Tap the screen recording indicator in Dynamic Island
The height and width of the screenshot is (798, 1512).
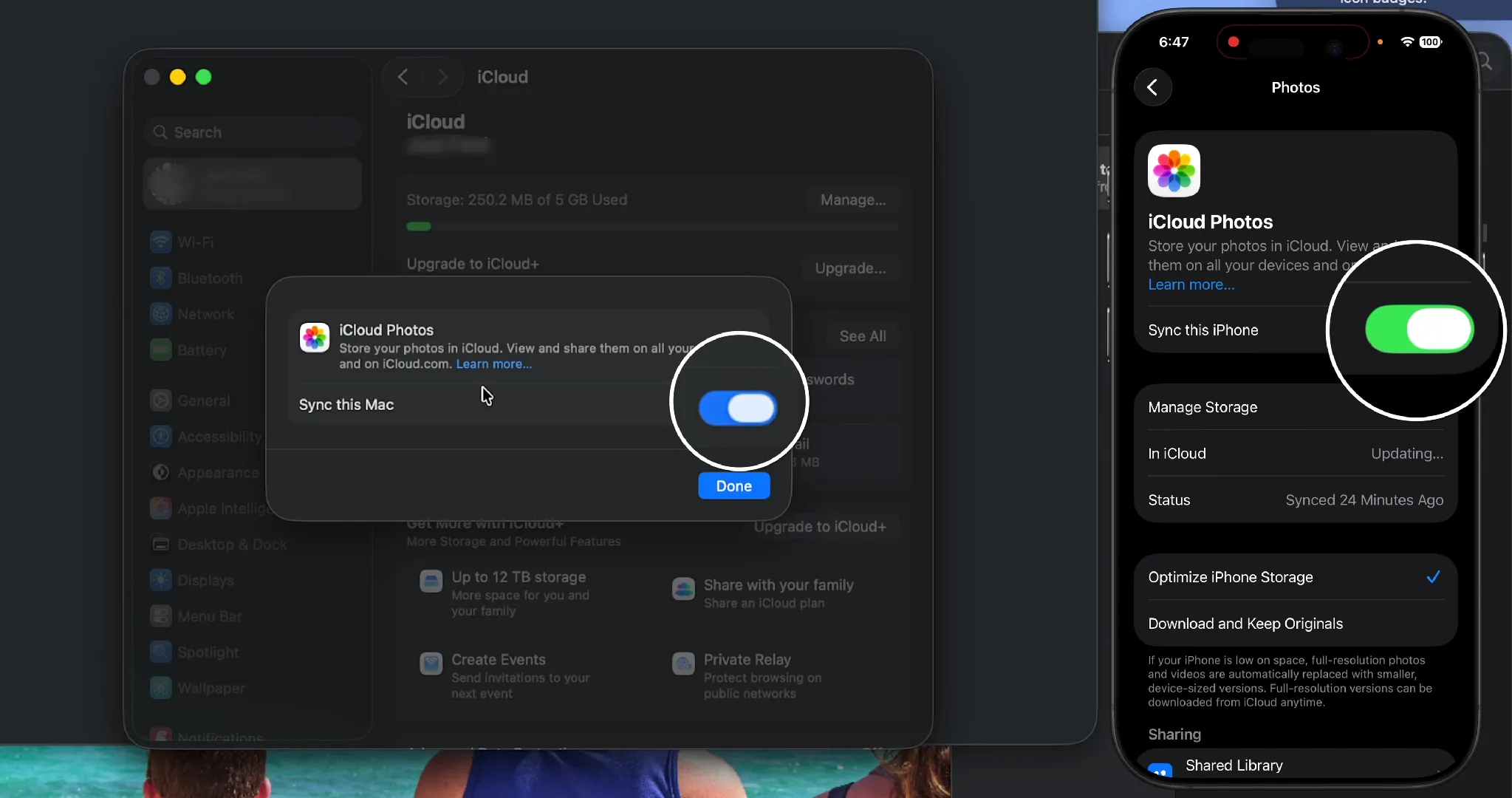[x=1233, y=42]
